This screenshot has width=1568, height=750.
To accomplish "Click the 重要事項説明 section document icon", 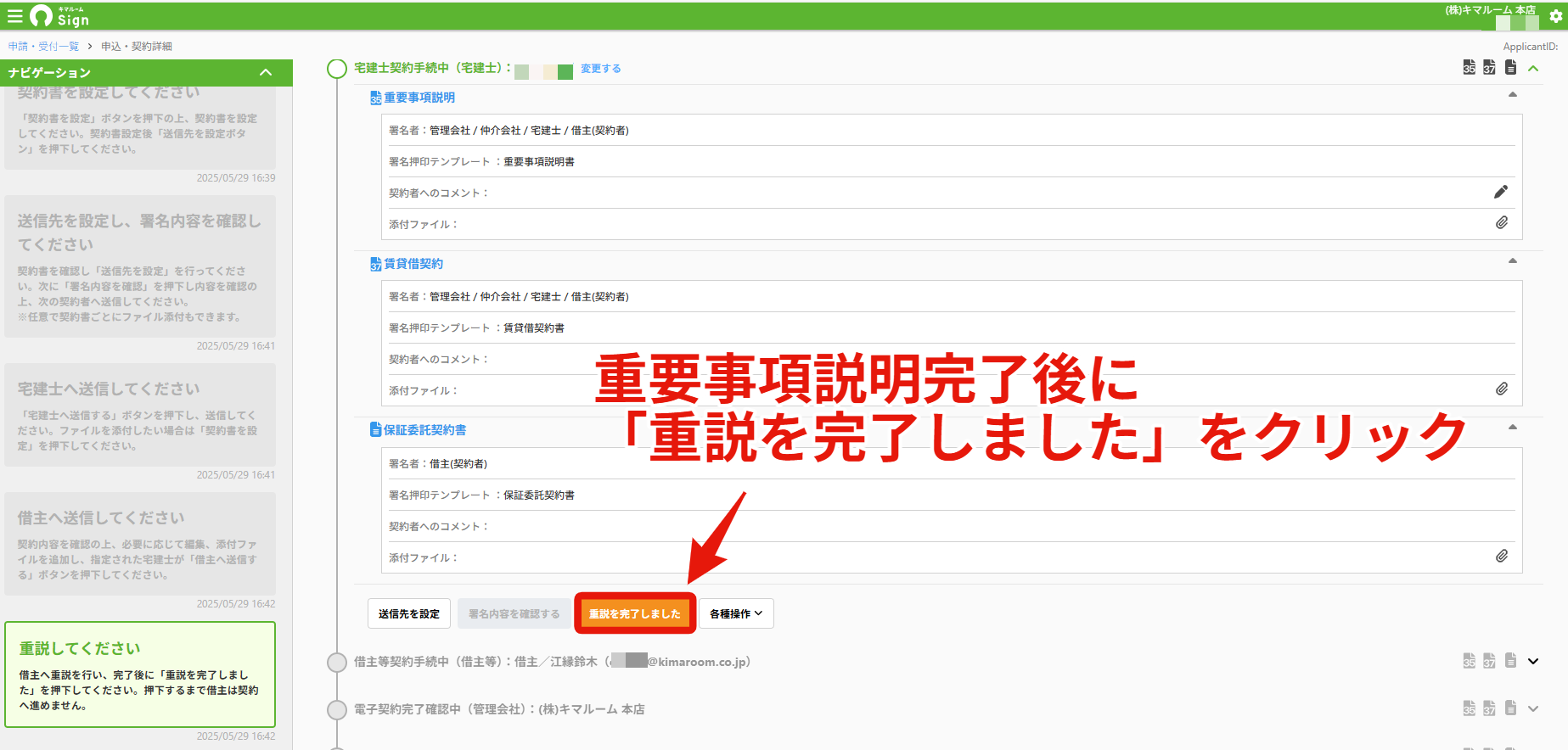I will coord(375,98).
